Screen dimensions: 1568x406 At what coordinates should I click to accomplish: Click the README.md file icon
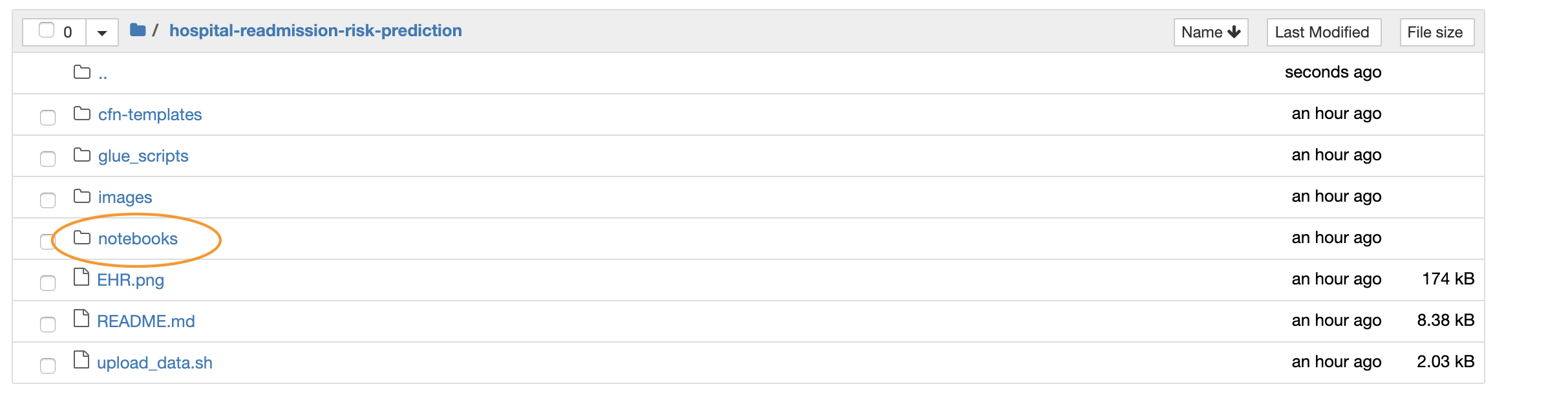tap(81, 319)
